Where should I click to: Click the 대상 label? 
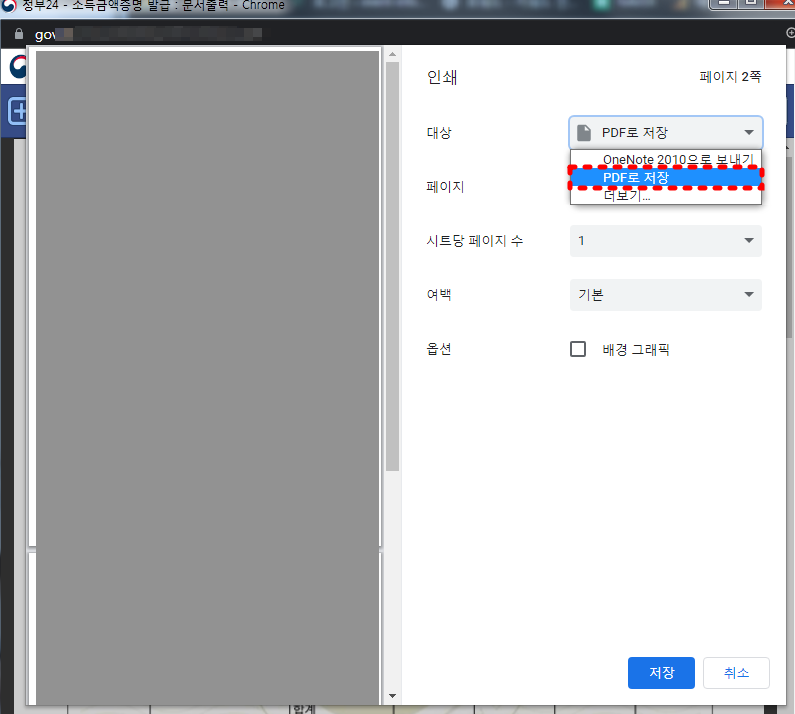point(439,133)
